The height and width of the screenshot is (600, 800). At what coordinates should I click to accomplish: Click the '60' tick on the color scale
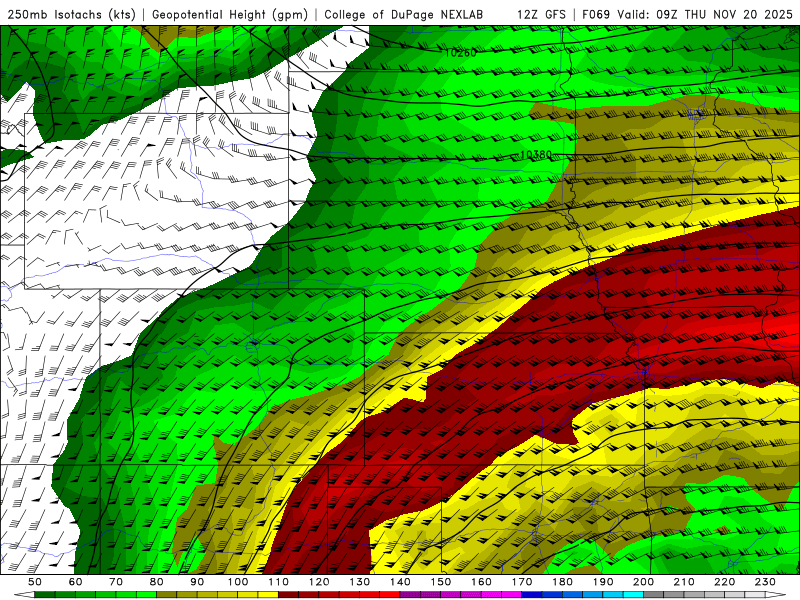pyautogui.click(x=76, y=582)
